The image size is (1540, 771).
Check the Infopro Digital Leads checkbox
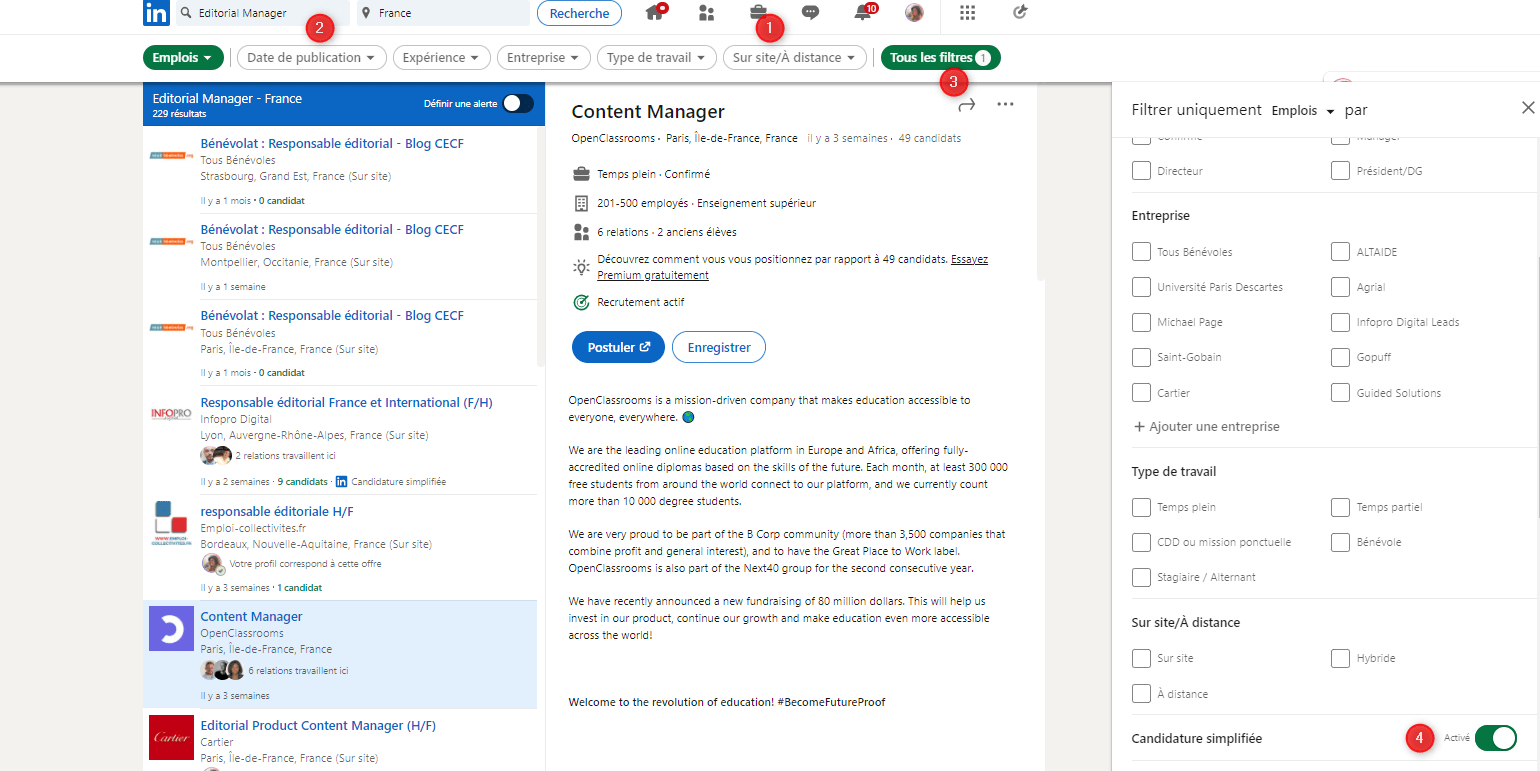pyautogui.click(x=1340, y=322)
